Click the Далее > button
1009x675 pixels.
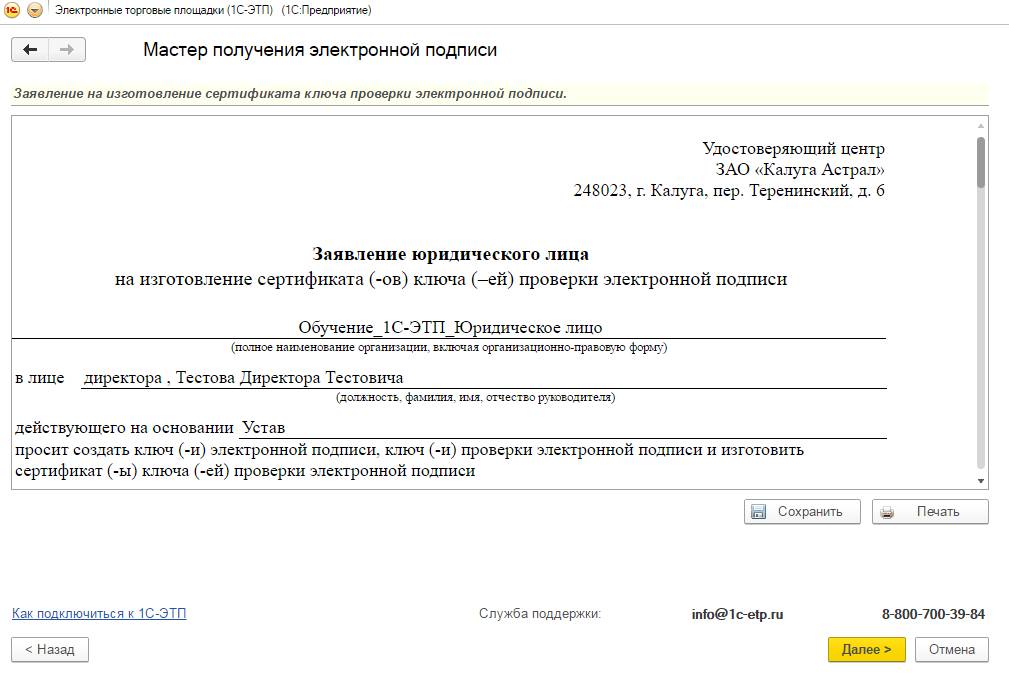point(866,649)
